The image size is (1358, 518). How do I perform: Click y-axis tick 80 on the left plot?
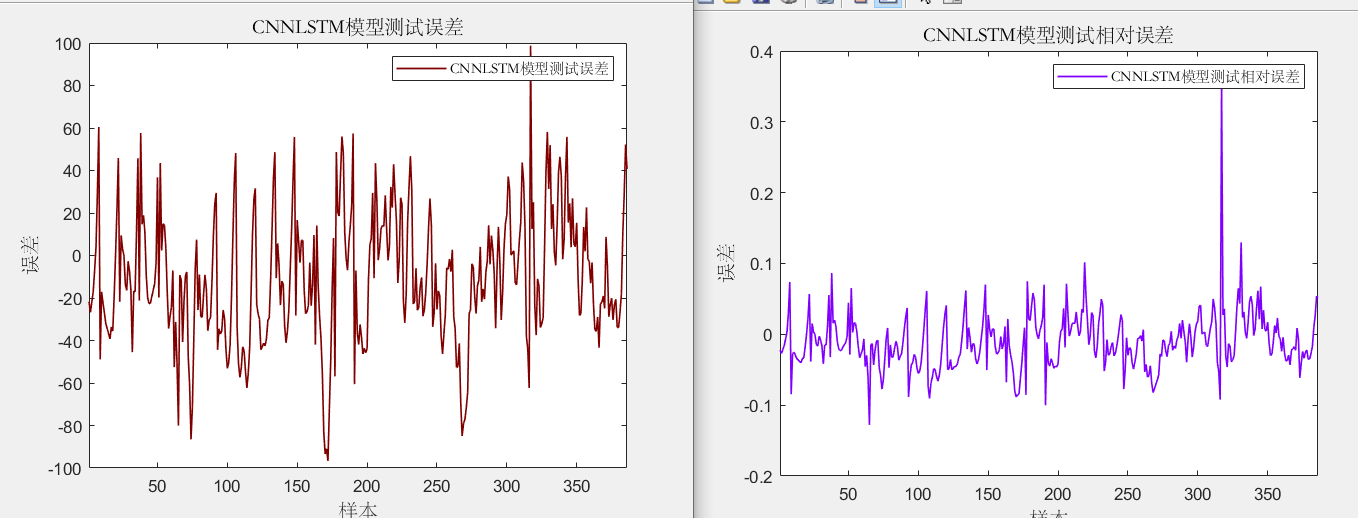pos(72,86)
